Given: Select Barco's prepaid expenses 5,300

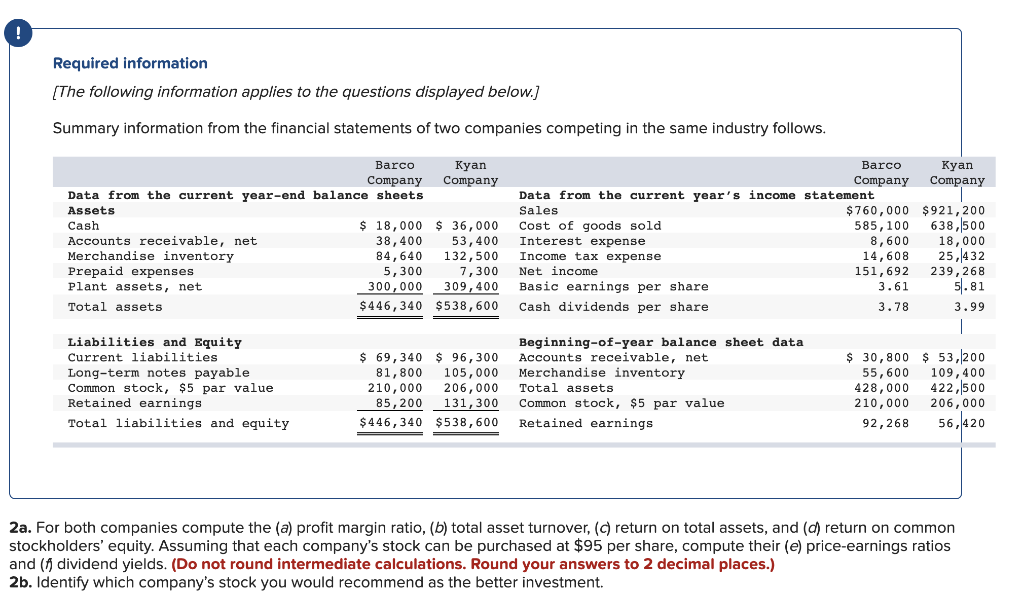Looking at the screenshot, I should tap(403, 271).
